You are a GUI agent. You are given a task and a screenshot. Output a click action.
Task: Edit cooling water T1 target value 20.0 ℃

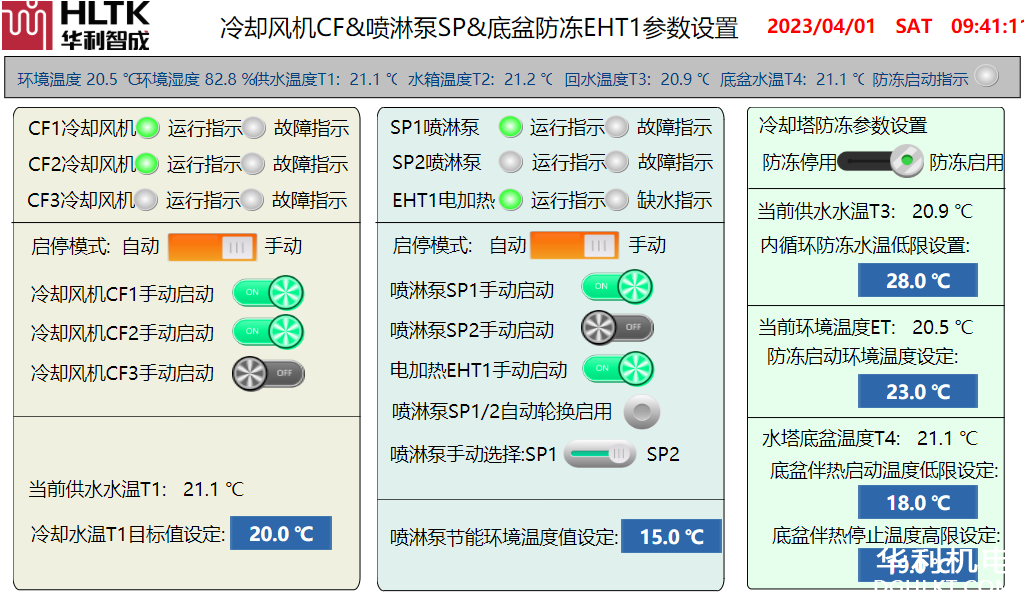[x=281, y=534]
